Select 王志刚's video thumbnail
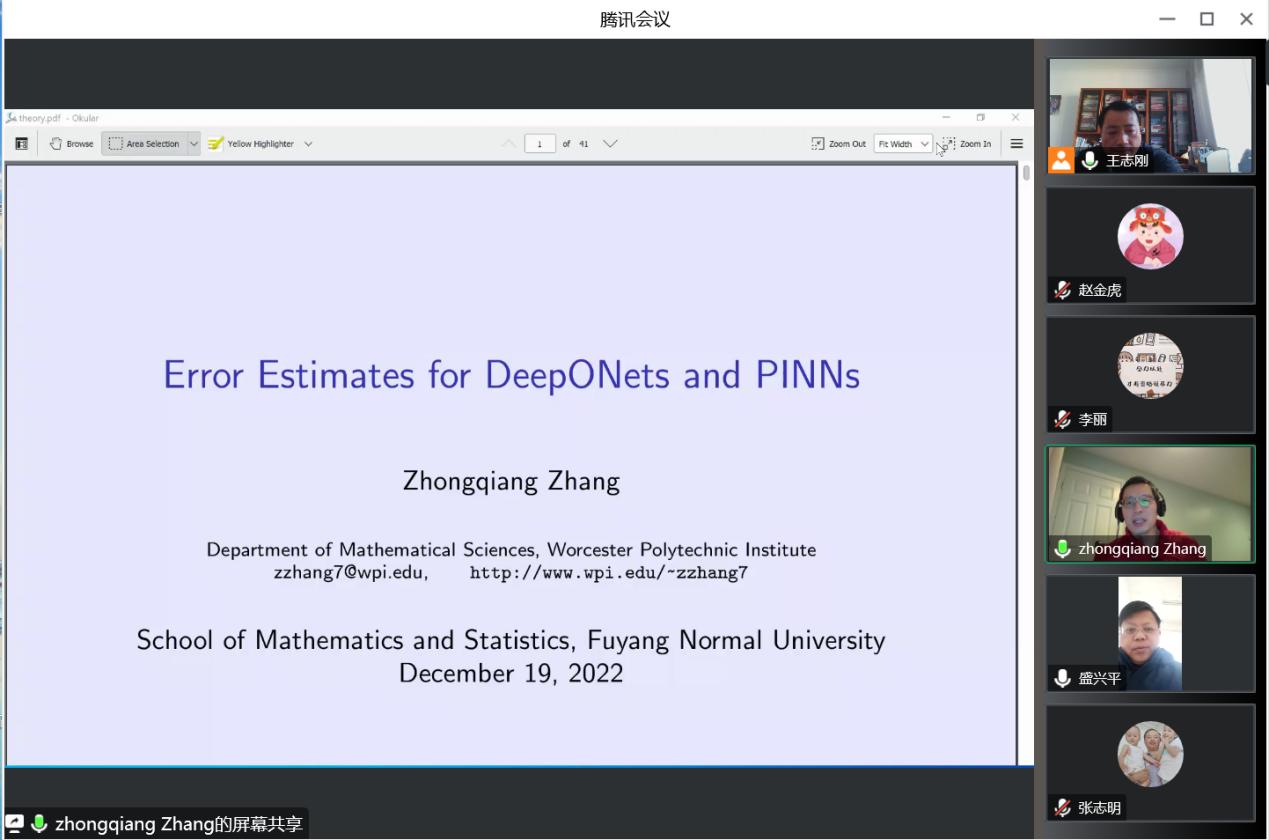This screenshot has width=1269, height=840. tap(1150, 115)
